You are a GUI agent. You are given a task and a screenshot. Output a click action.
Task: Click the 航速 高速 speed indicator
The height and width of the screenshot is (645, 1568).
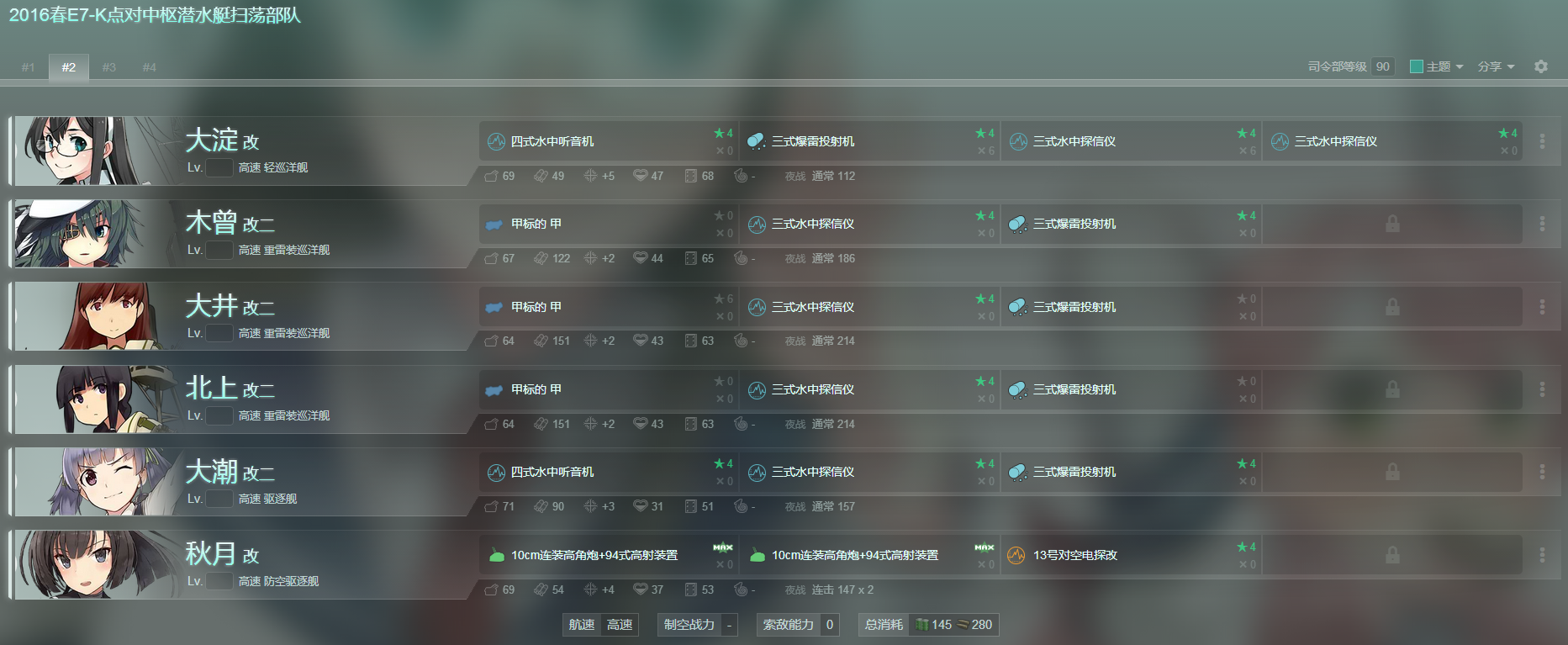coord(600,625)
